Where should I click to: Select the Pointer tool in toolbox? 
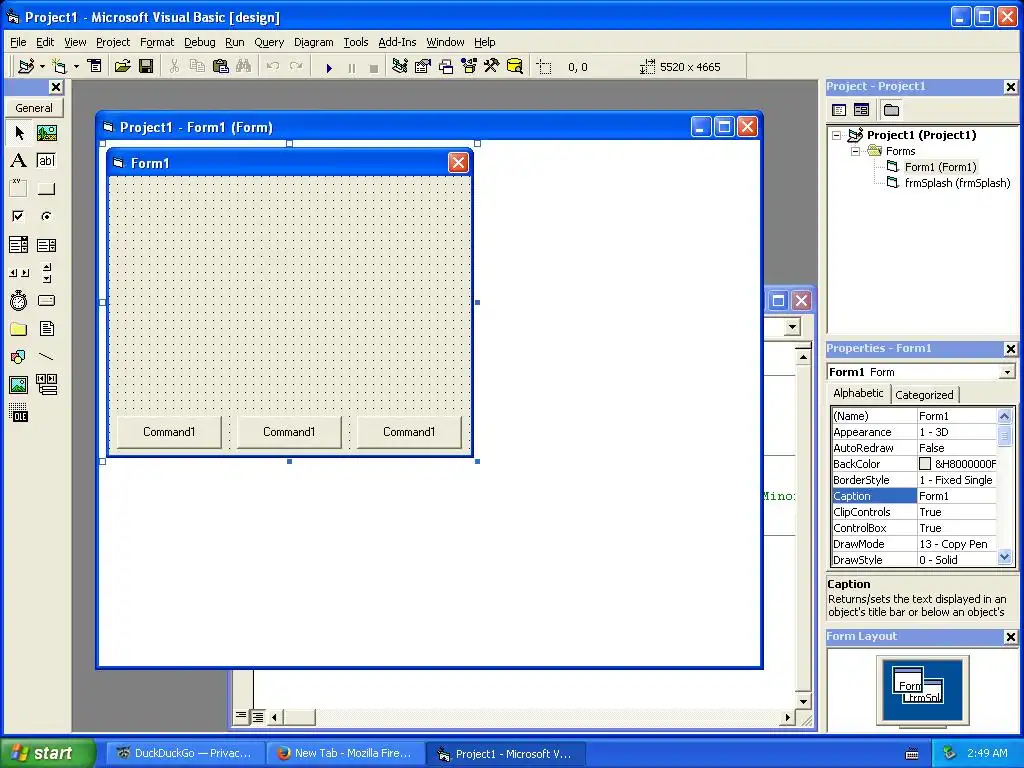click(x=19, y=133)
